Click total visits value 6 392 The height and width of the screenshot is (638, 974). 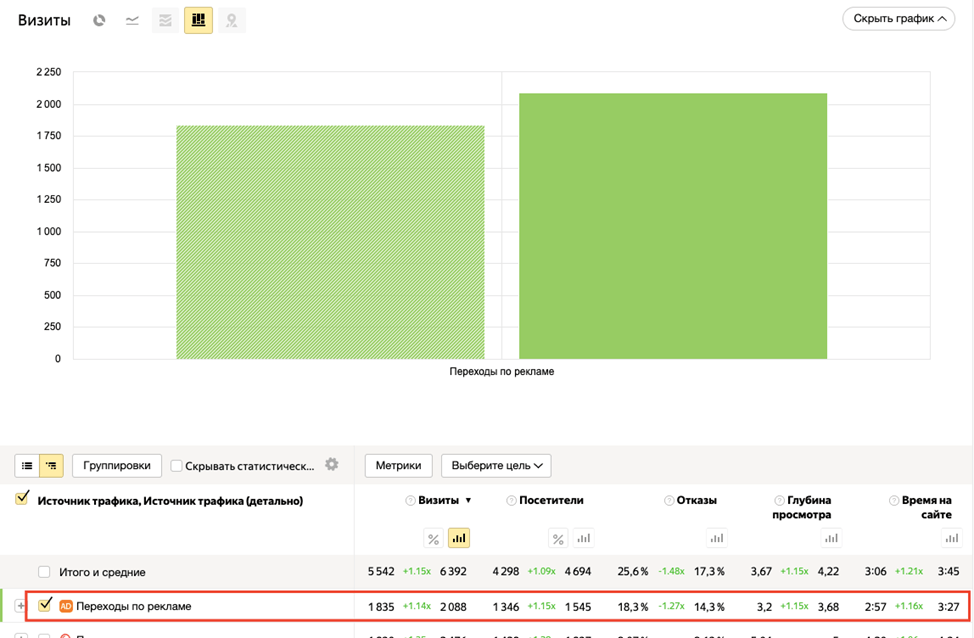tap(453, 572)
